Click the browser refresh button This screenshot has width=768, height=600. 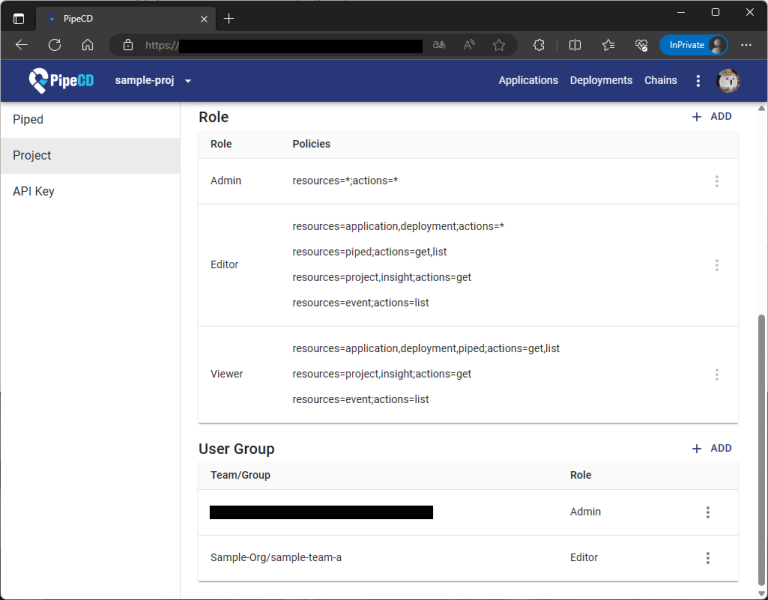pos(55,45)
